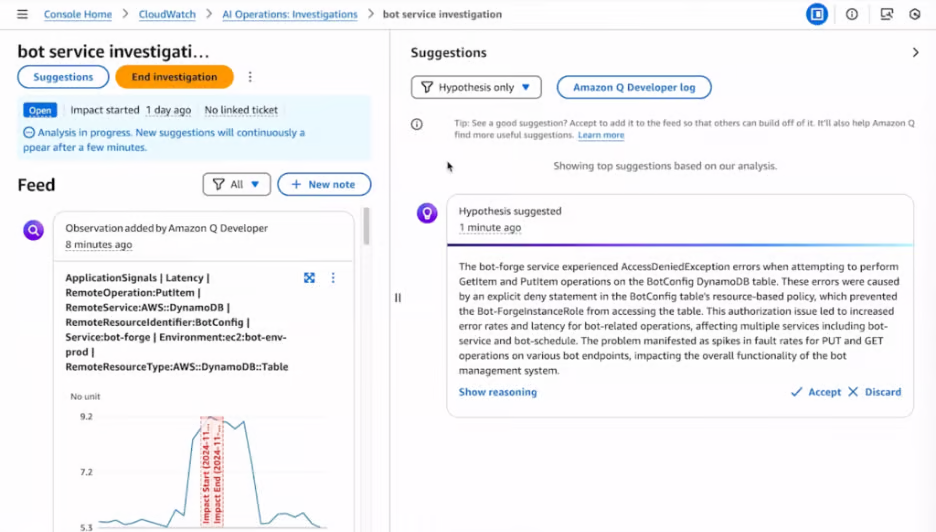Click the Amazon Q observation avatar icon
The height and width of the screenshot is (532, 936).
pyautogui.click(x=34, y=230)
